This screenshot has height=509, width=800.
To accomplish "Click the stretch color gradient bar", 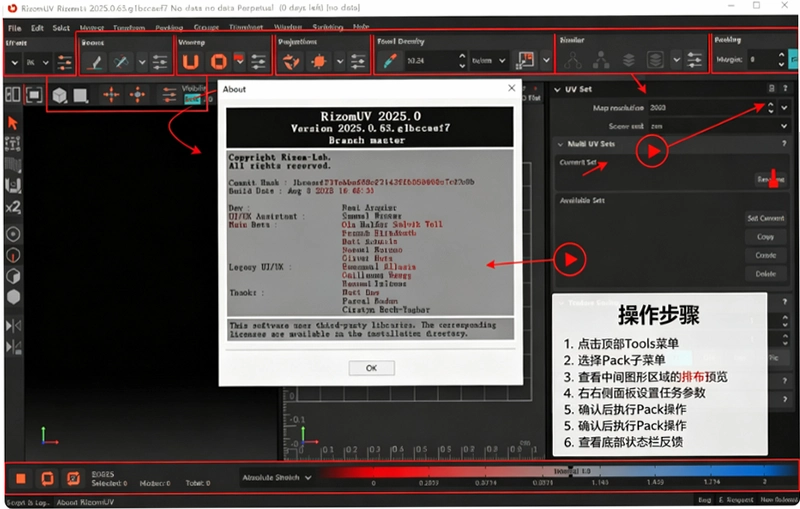I will click(x=556, y=471).
